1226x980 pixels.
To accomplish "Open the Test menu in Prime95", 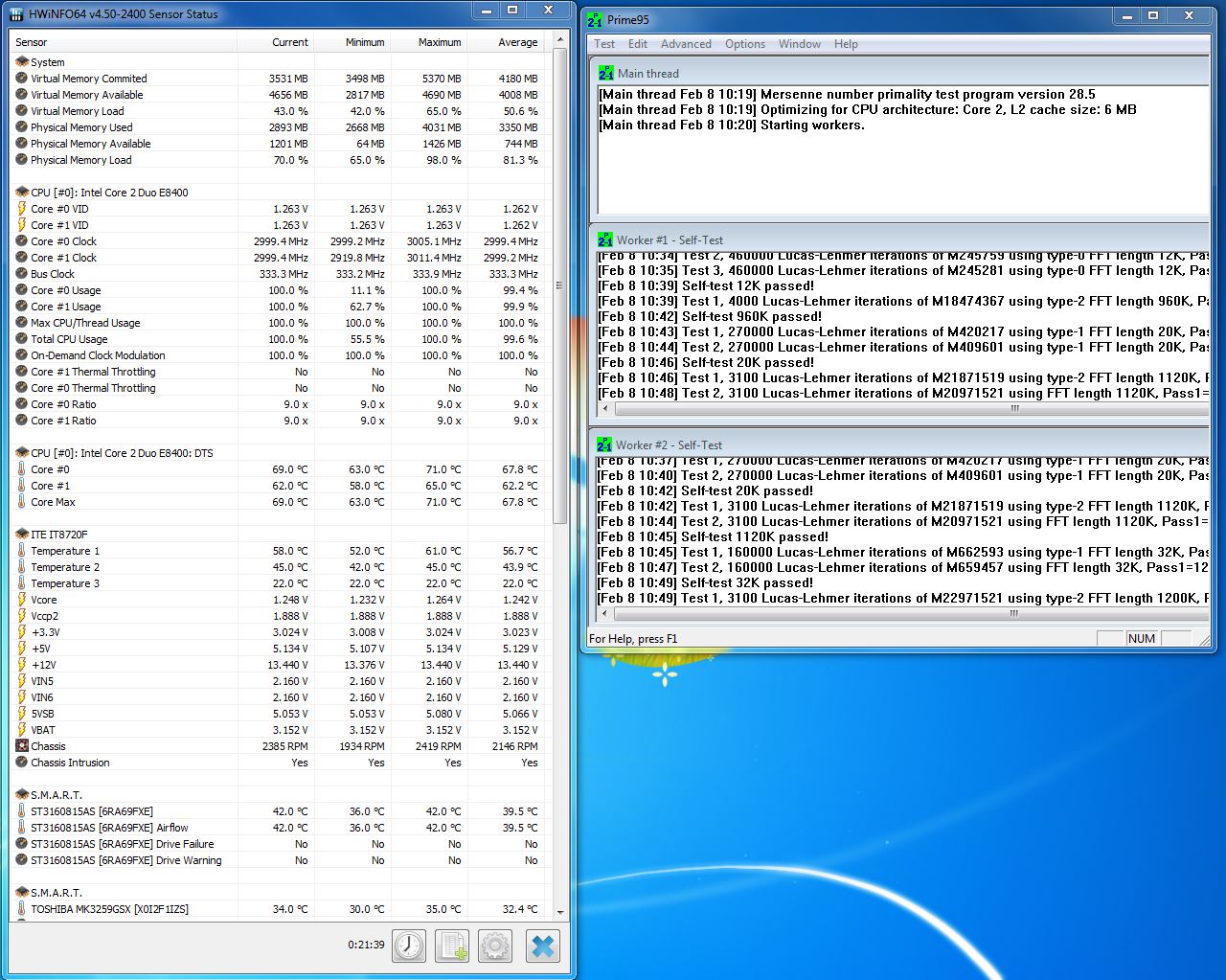I will [604, 44].
